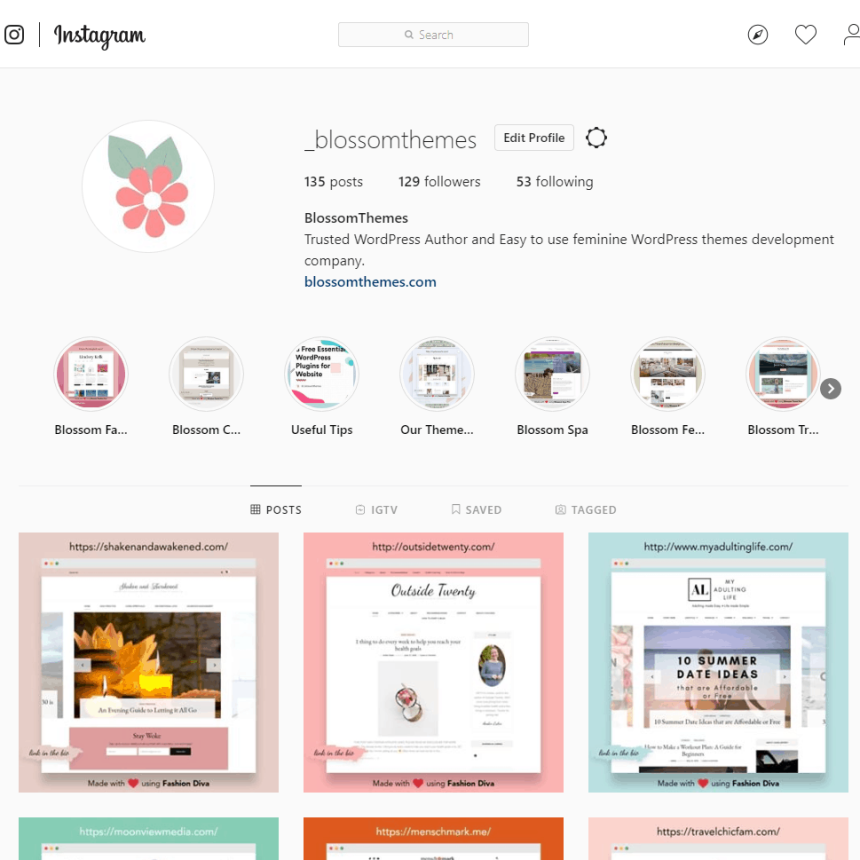Select the POSTS tab
The width and height of the screenshot is (860, 860).
point(276,510)
